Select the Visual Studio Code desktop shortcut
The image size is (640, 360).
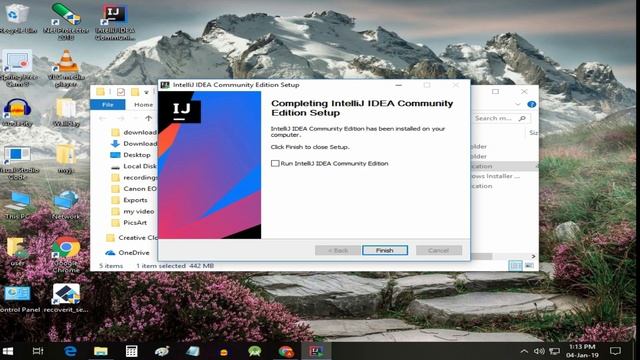[17, 162]
